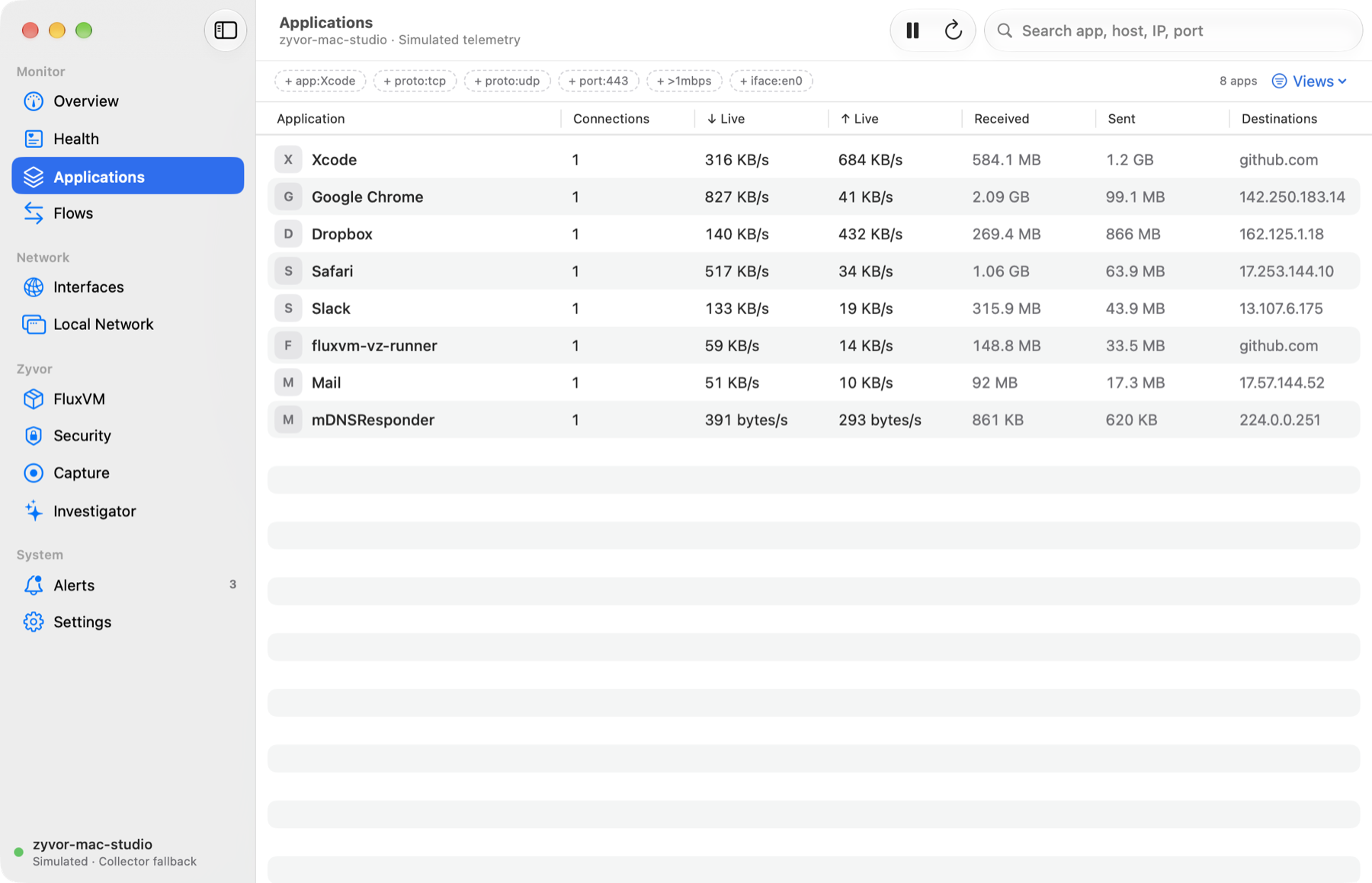Viewport: 1372px width, 883px height.
Task: Click the Destinations column header
Action: click(1279, 119)
